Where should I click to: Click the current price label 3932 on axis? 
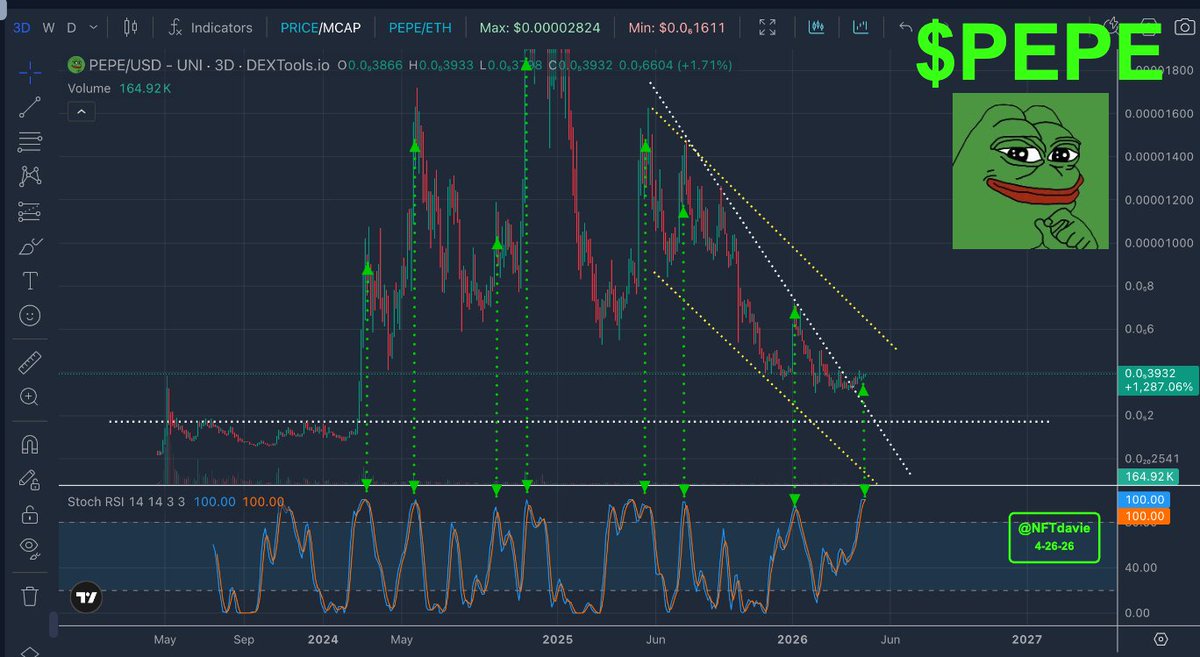(1156, 378)
